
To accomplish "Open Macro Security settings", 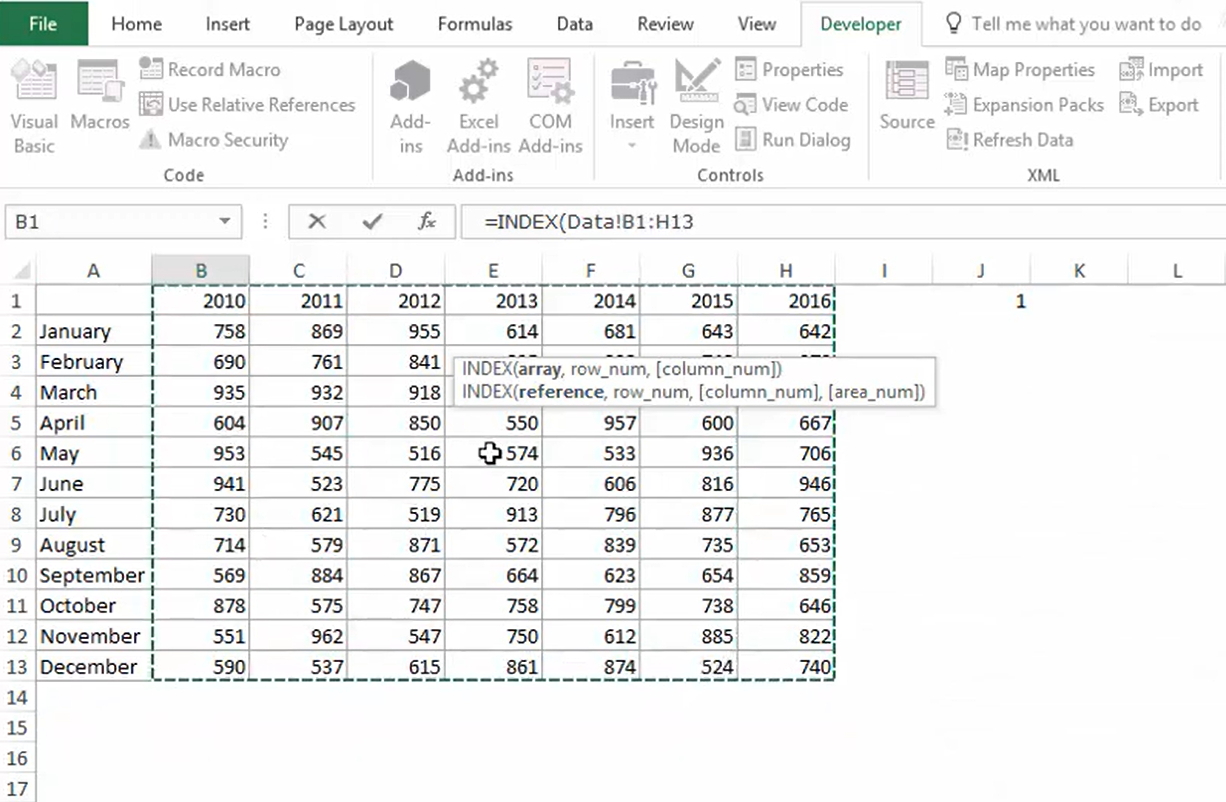I will point(213,140).
